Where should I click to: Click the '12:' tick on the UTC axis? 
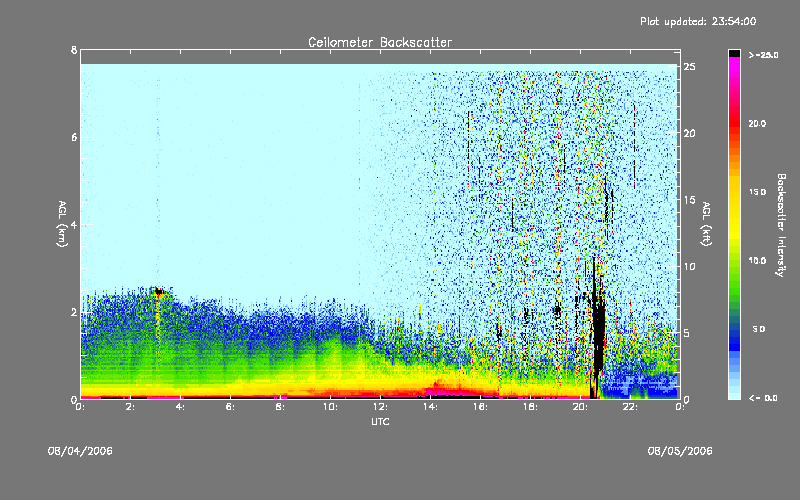pos(380,407)
